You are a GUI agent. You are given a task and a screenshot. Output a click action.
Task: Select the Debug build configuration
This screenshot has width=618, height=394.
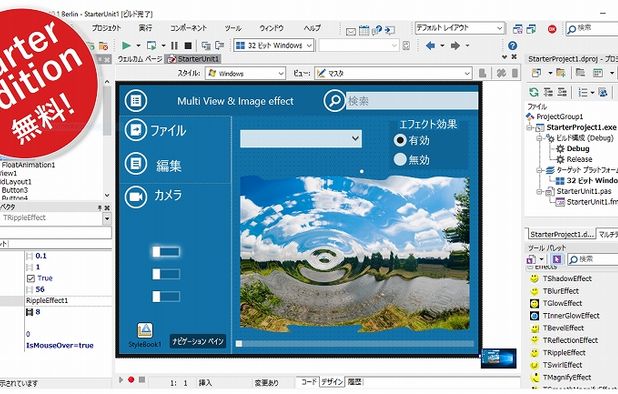click(577, 149)
